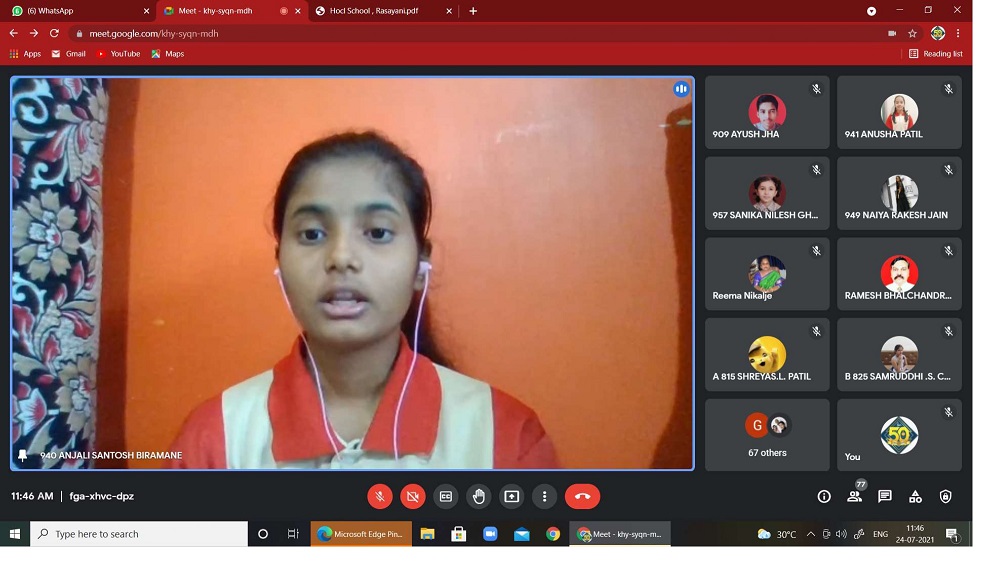Select the 909 Ayush Jha participant tile
This screenshot has height=562, width=1000.
click(767, 113)
